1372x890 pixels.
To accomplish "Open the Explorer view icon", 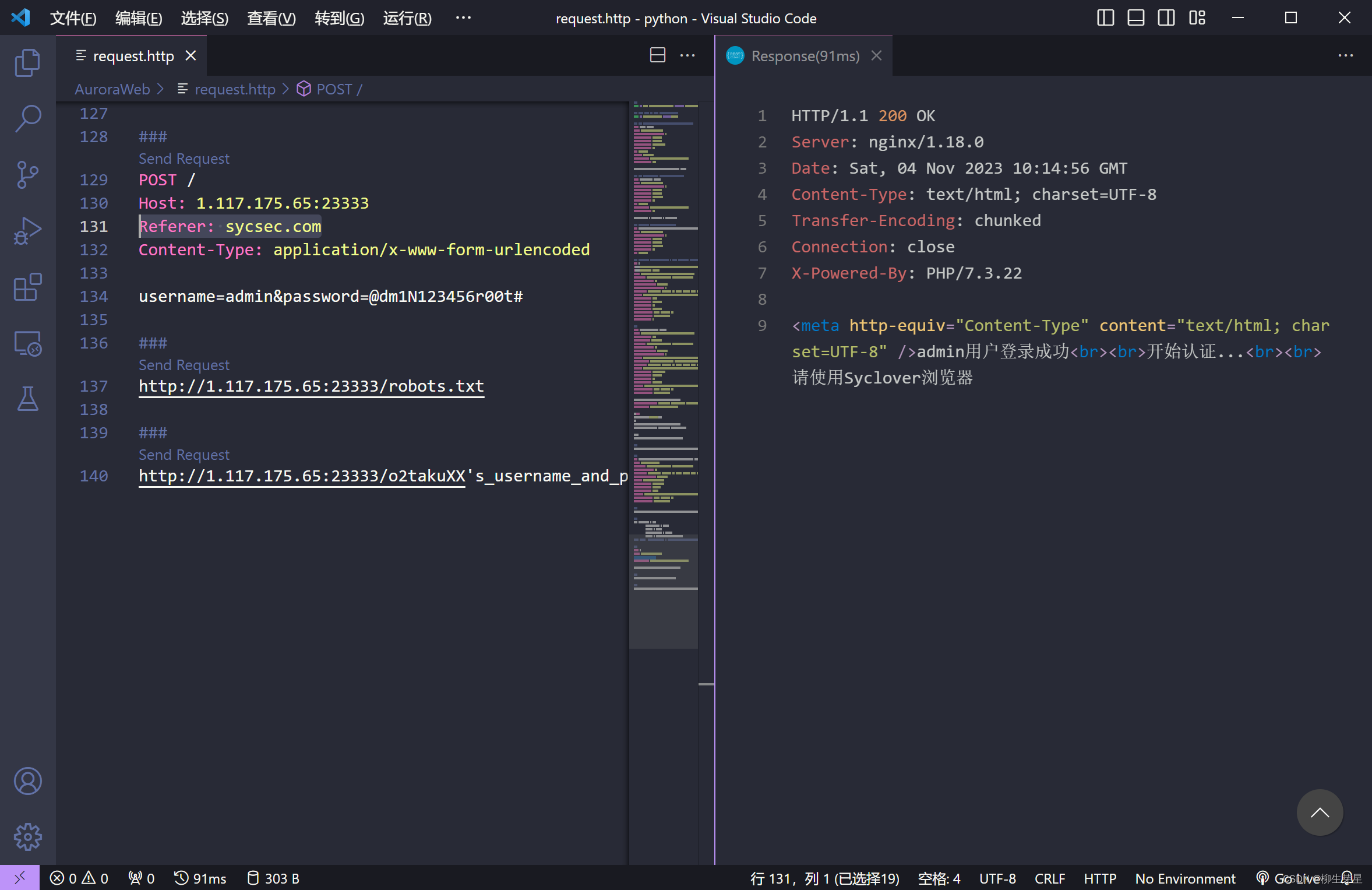I will pyautogui.click(x=27, y=63).
